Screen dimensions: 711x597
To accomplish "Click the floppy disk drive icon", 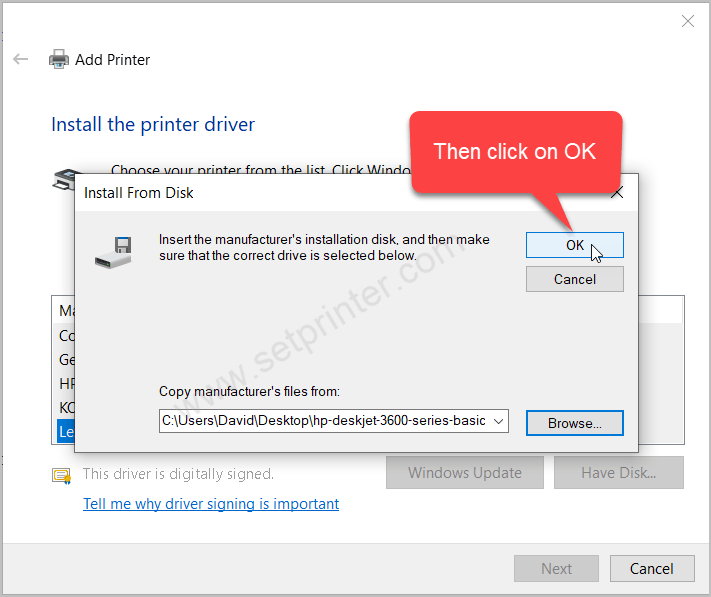I will pos(114,252).
